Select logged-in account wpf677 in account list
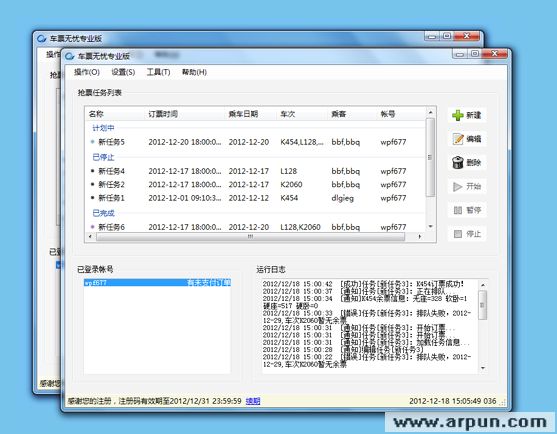This screenshot has width=557, height=434. point(157,283)
